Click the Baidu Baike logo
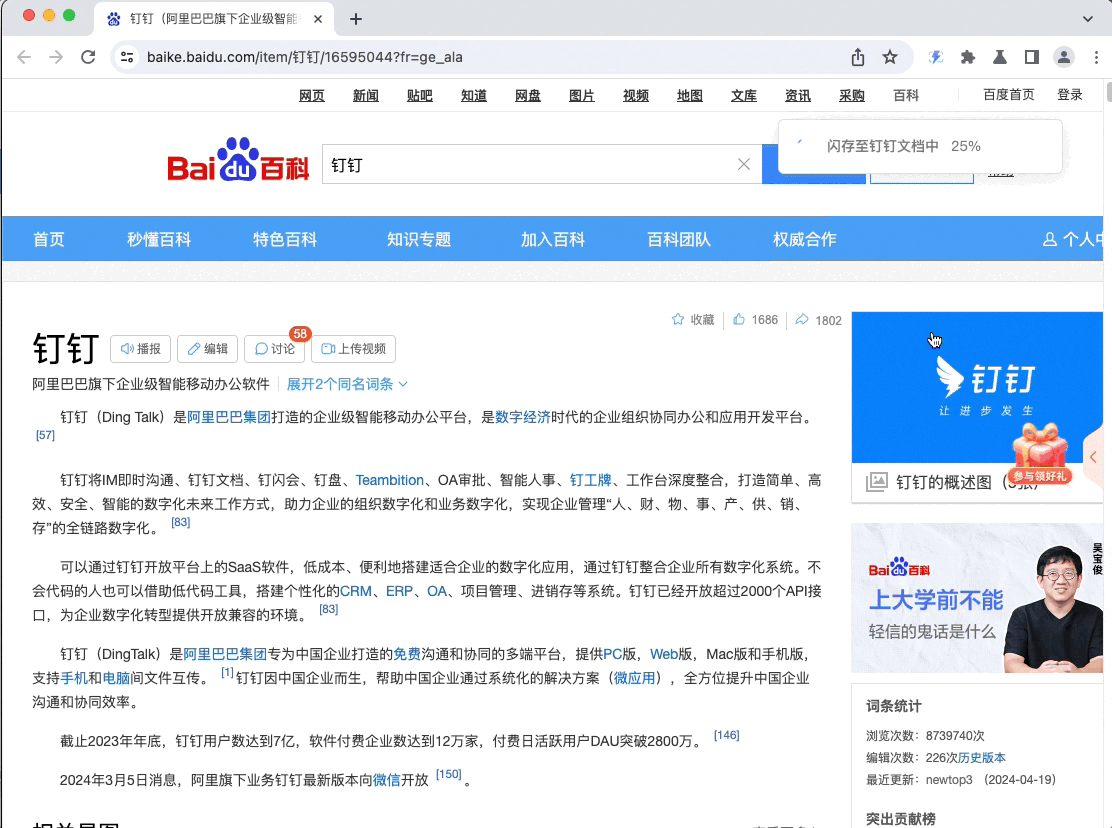The width and height of the screenshot is (1112, 828). point(238,160)
